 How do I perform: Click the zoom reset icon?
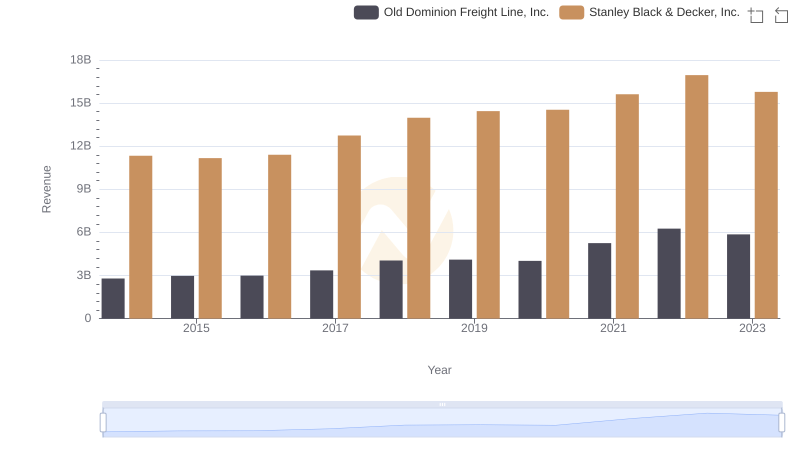pos(781,15)
